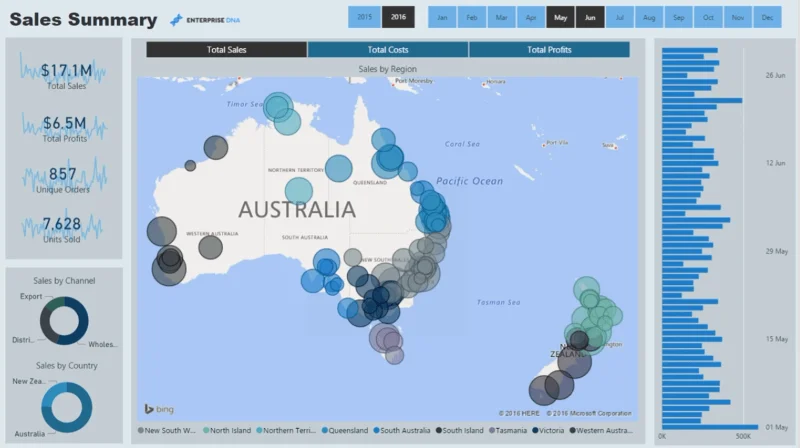Click the Tasmania legend entry
This screenshot has width=800, height=448.
[x=508, y=430]
